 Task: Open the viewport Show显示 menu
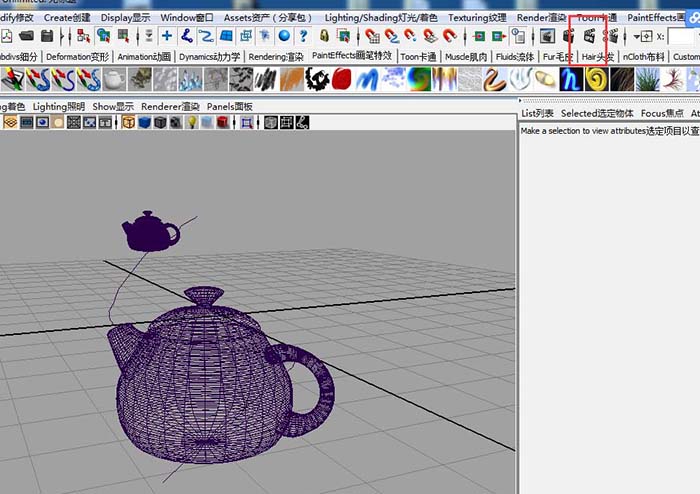[x=113, y=107]
